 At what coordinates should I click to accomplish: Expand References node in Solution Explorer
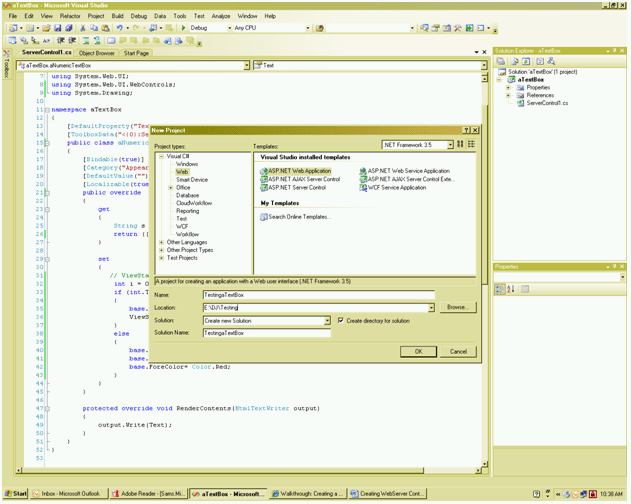coord(508,95)
